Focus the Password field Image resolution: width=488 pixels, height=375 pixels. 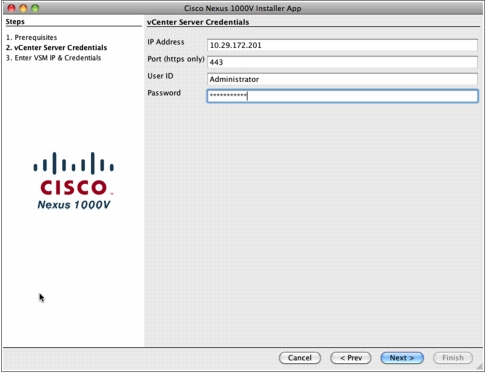tap(342, 96)
